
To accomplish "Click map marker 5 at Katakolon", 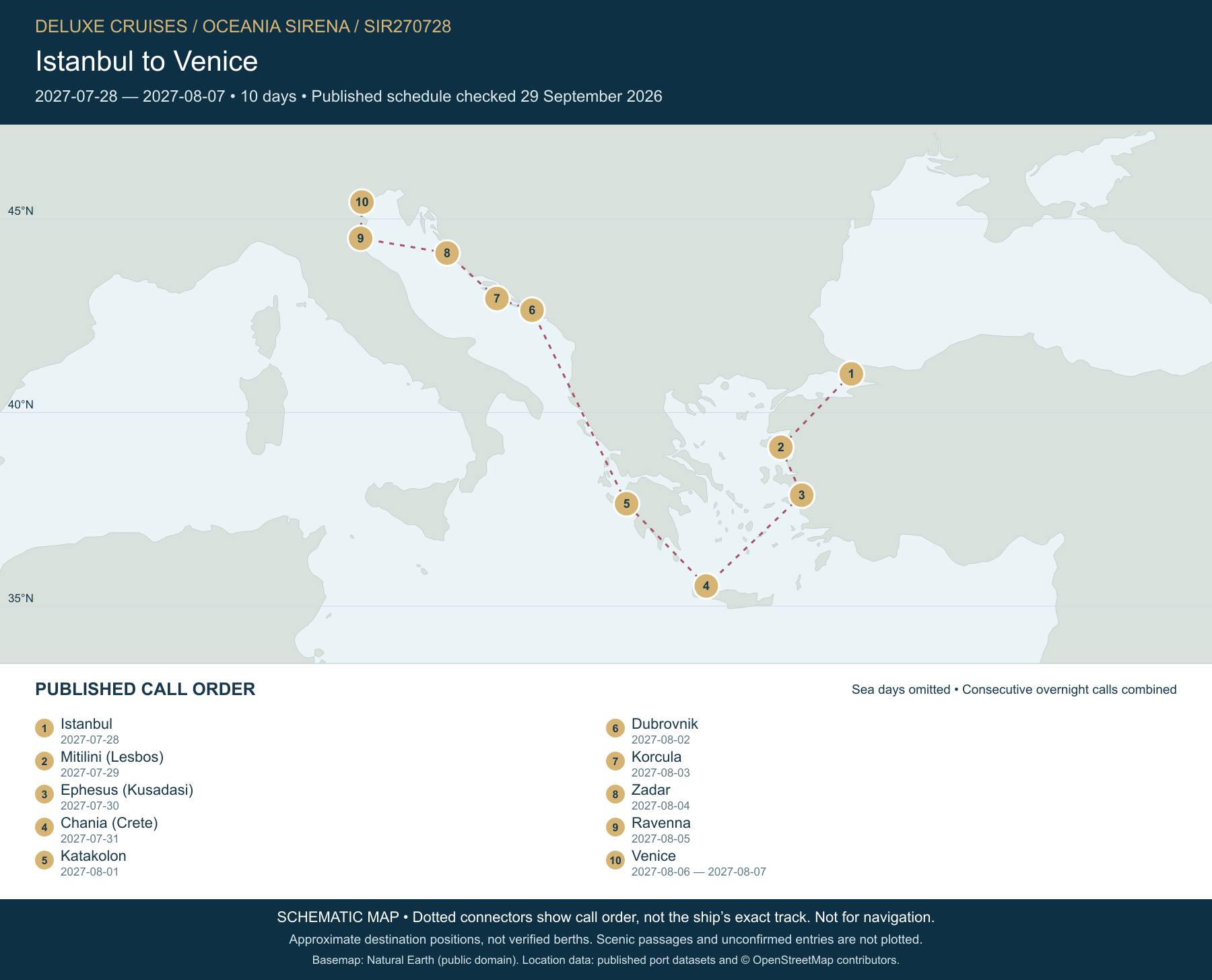I will (626, 503).
